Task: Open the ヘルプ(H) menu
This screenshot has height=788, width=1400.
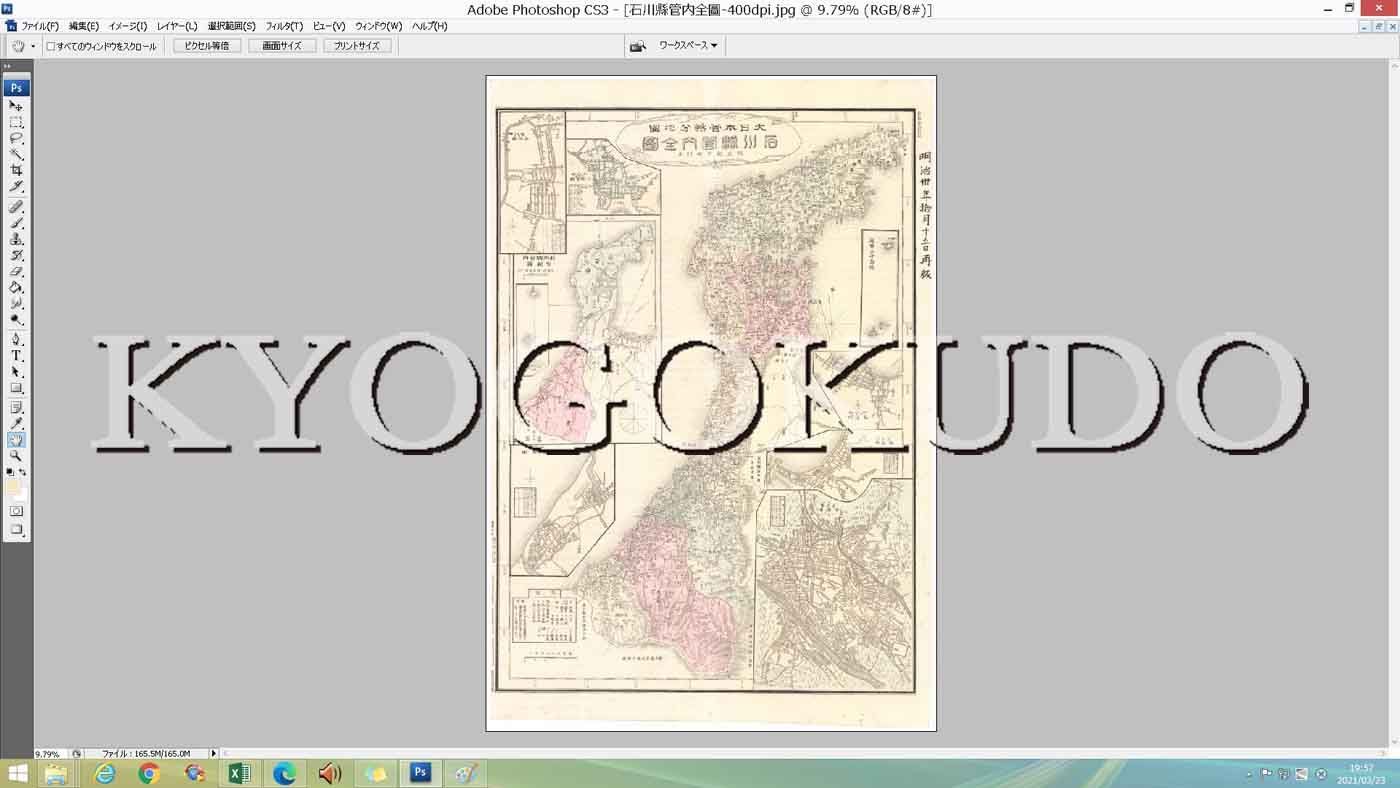Action: pos(430,26)
